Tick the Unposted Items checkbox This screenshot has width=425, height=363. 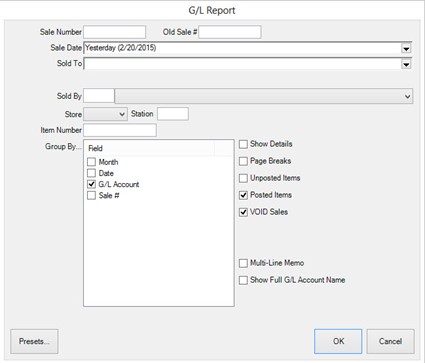(243, 178)
